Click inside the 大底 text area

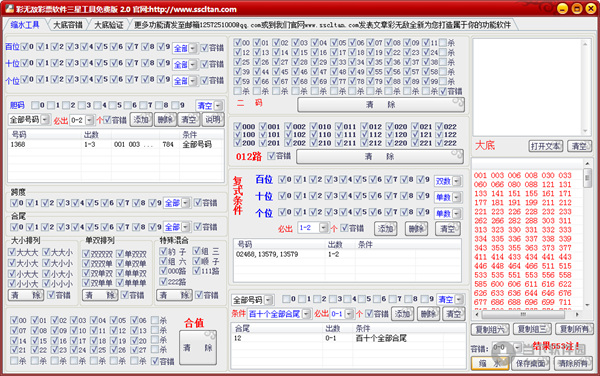(x=528, y=87)
